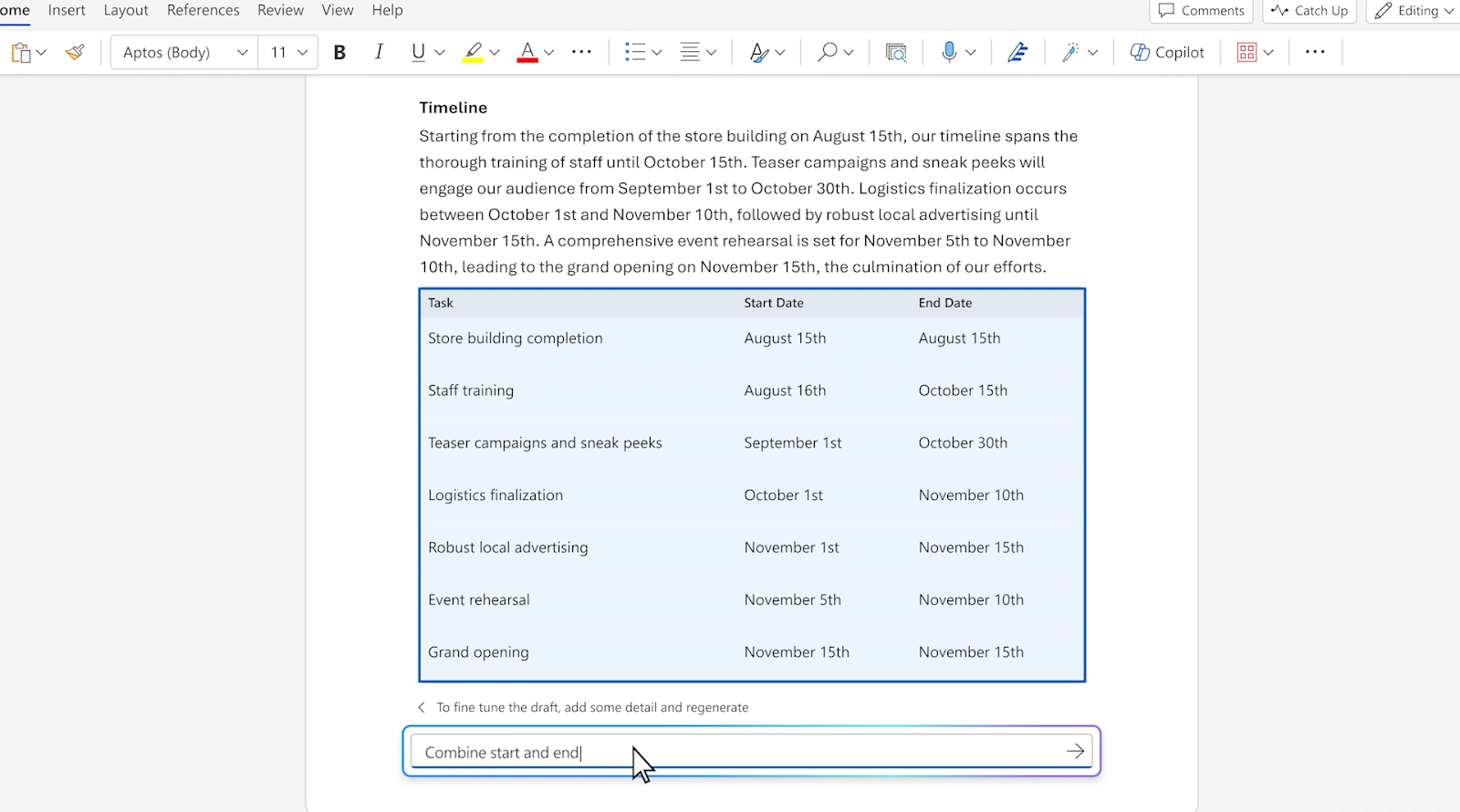Image resolution: width=1460 pixels, height=812 pixels.
Task: Click the Paste clipboard icon
Action: [x=20, y=53]
